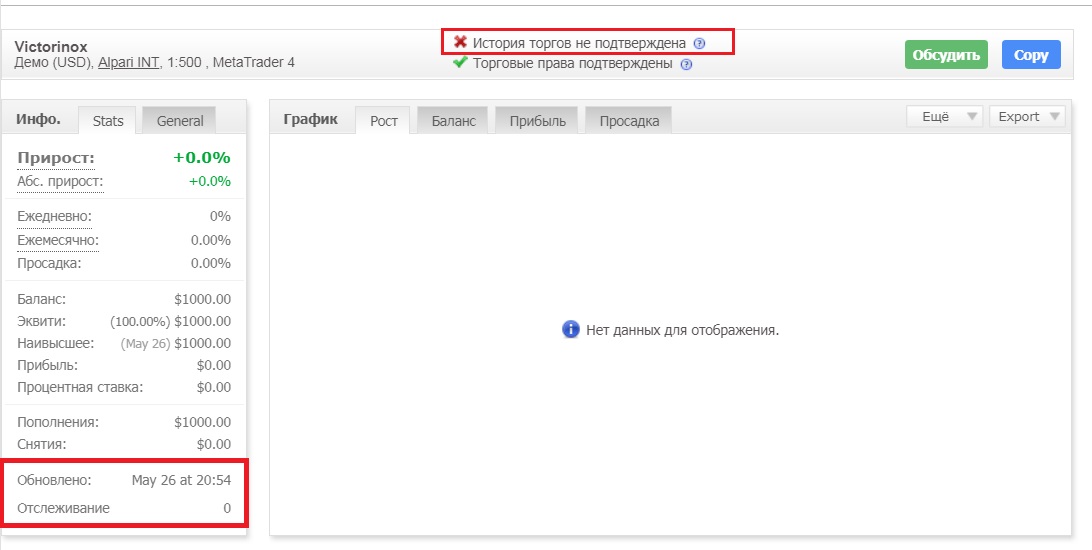Click the Нет данных для отображения message
Image resolution: width=1092 pixels, height=550 pixels.
(682, 330)
